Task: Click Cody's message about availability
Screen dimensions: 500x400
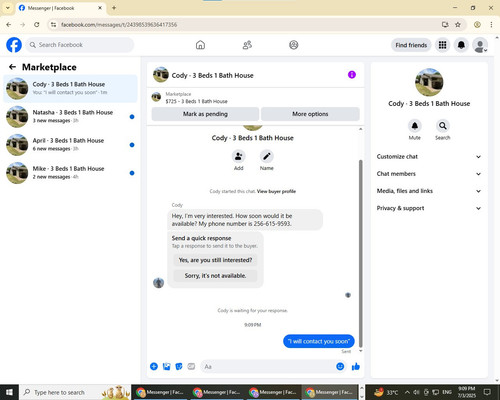Action: (x=245, y=220)
